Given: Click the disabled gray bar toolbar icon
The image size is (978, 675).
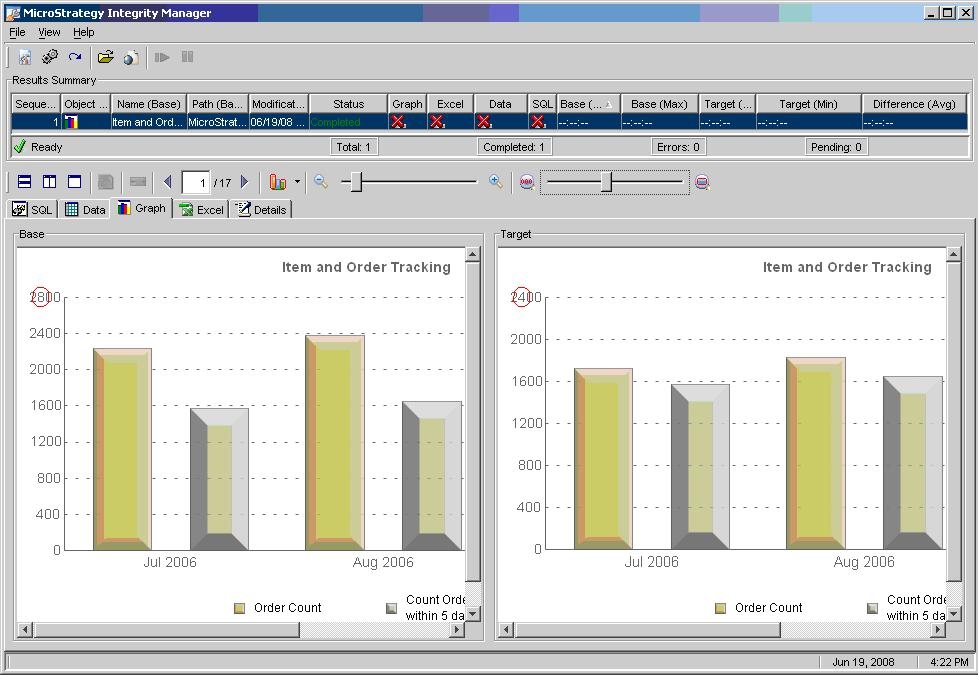Looking at the screenshot, I should [x=138, y=182].
